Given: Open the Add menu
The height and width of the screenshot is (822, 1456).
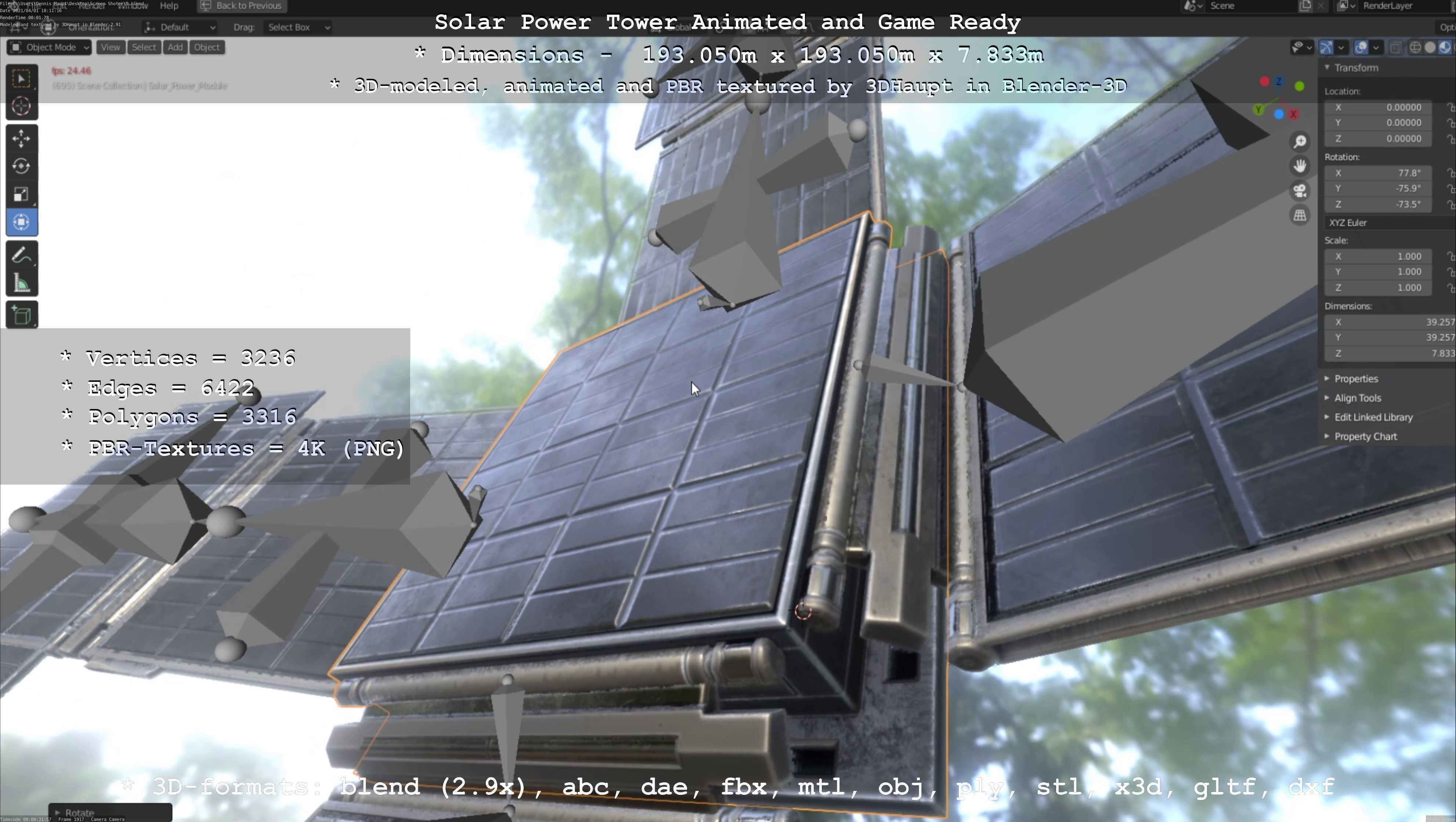Looking at the screenshot, I should (175, 47).
